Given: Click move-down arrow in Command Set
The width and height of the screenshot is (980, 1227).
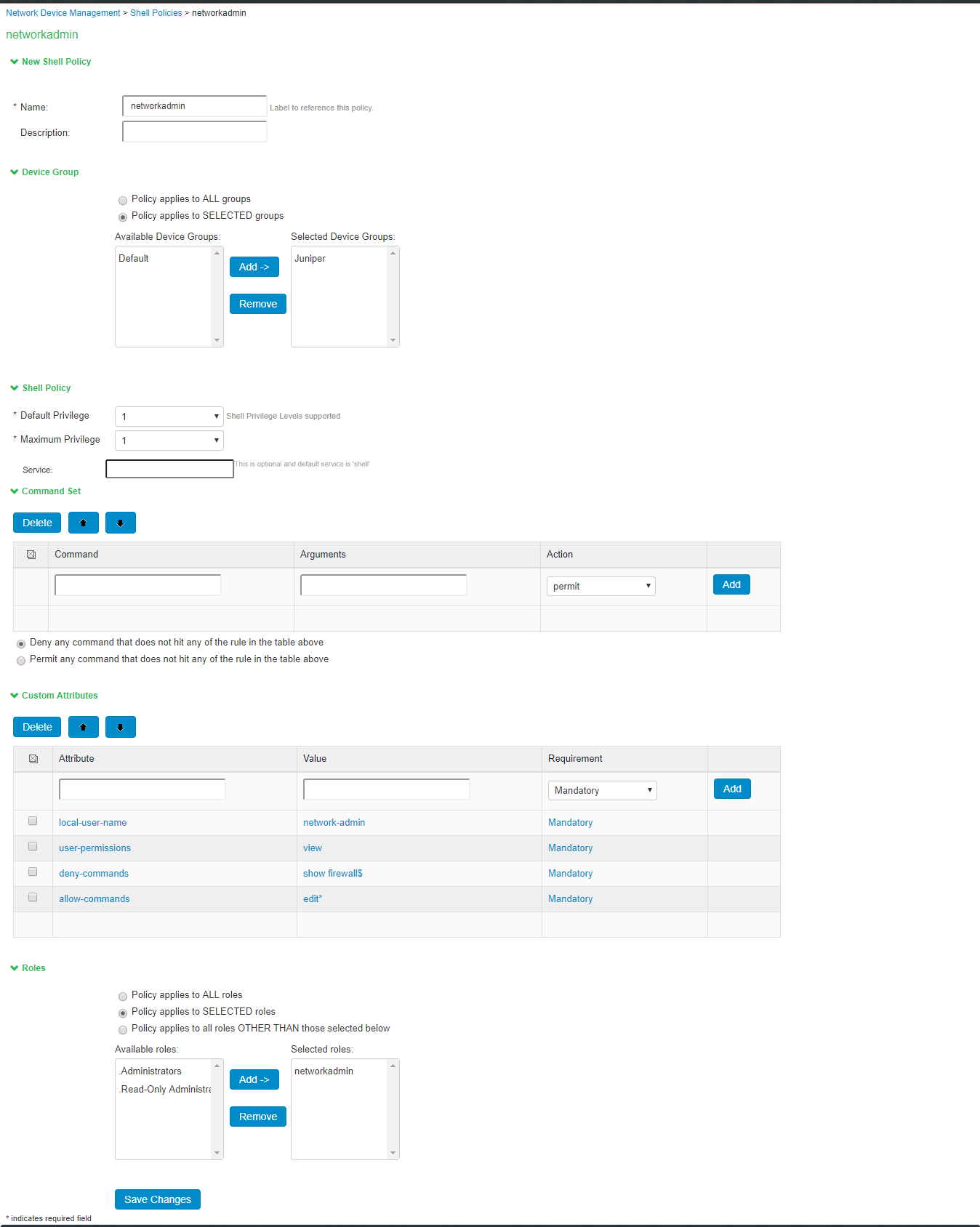Looking at the screenshot, I should (x=120, y=523).
